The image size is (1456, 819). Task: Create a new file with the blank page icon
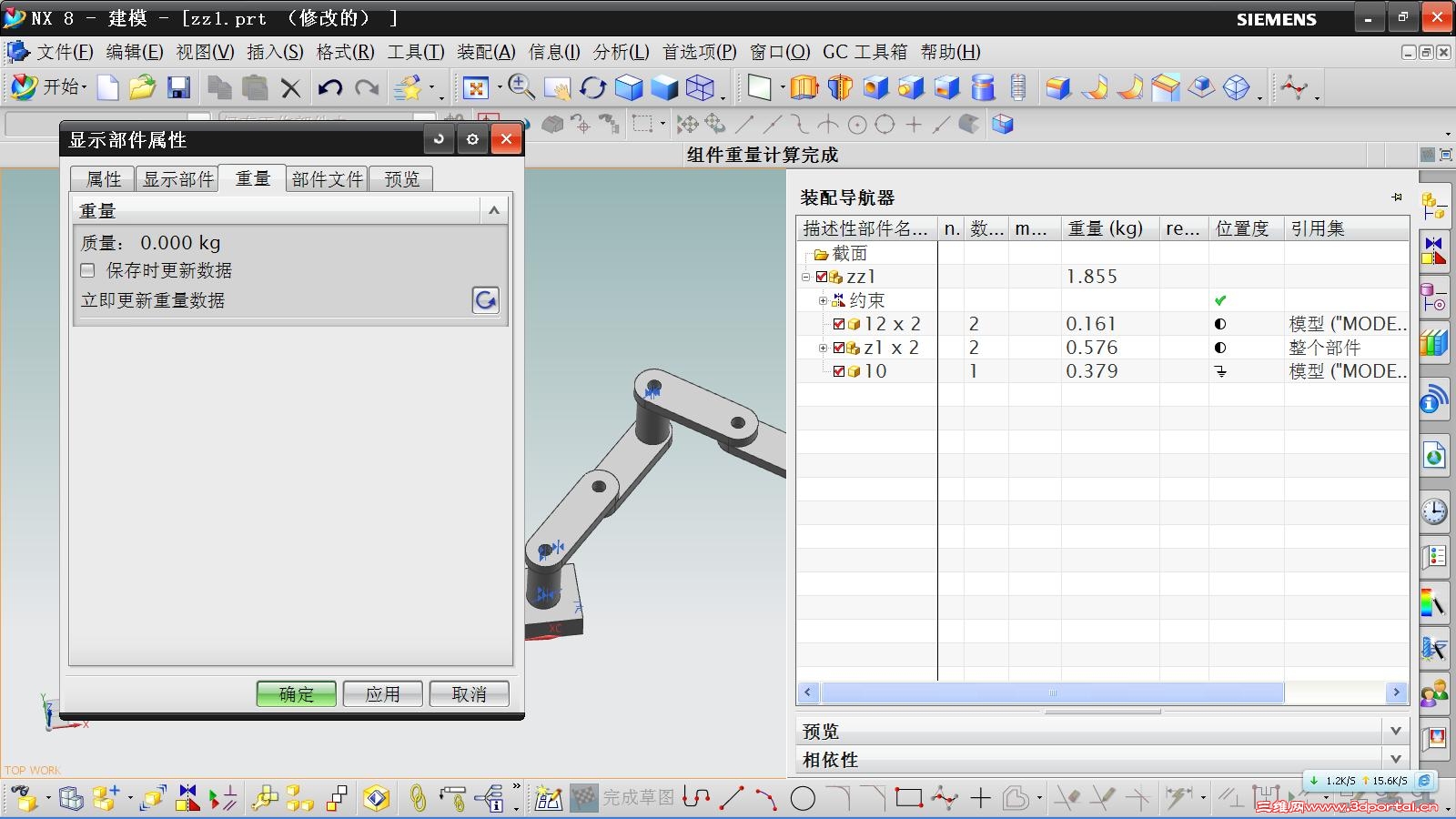[x=107, y=87]
